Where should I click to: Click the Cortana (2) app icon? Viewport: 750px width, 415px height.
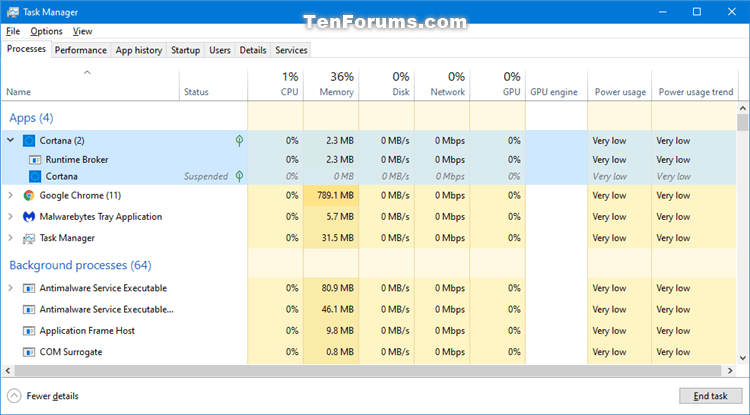29,141
